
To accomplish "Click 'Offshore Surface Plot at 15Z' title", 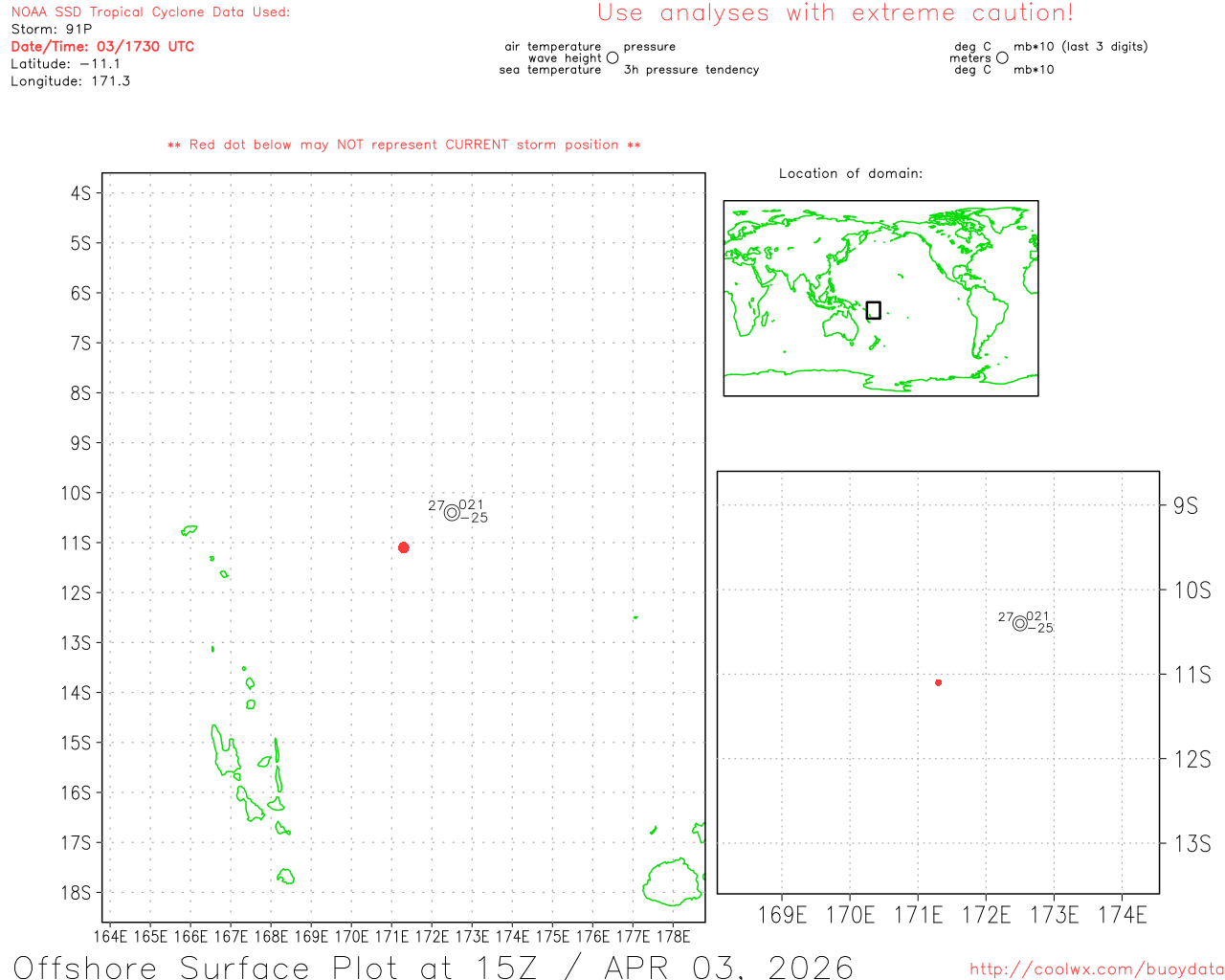I will click(x=276, y=967).
